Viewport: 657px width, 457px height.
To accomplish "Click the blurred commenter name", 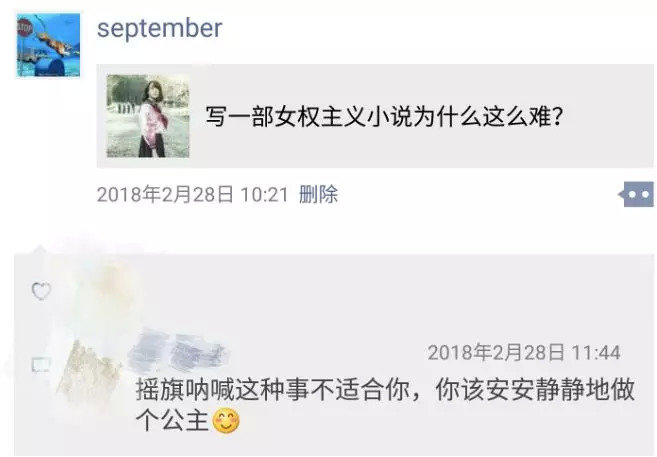I will click(x=178, y=352).
